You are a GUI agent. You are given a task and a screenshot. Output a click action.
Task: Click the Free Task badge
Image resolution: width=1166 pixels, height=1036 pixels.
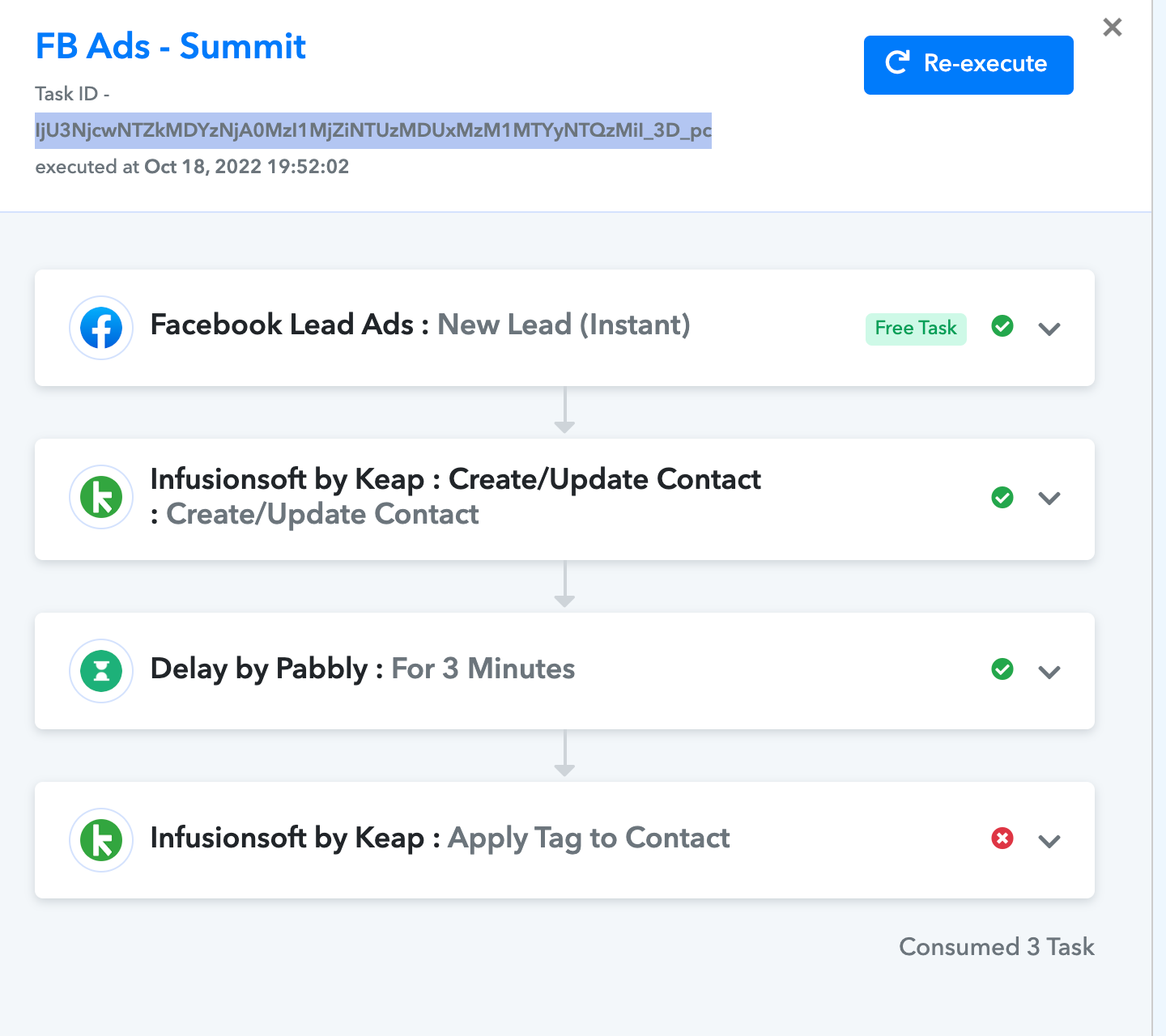point(916,329)
